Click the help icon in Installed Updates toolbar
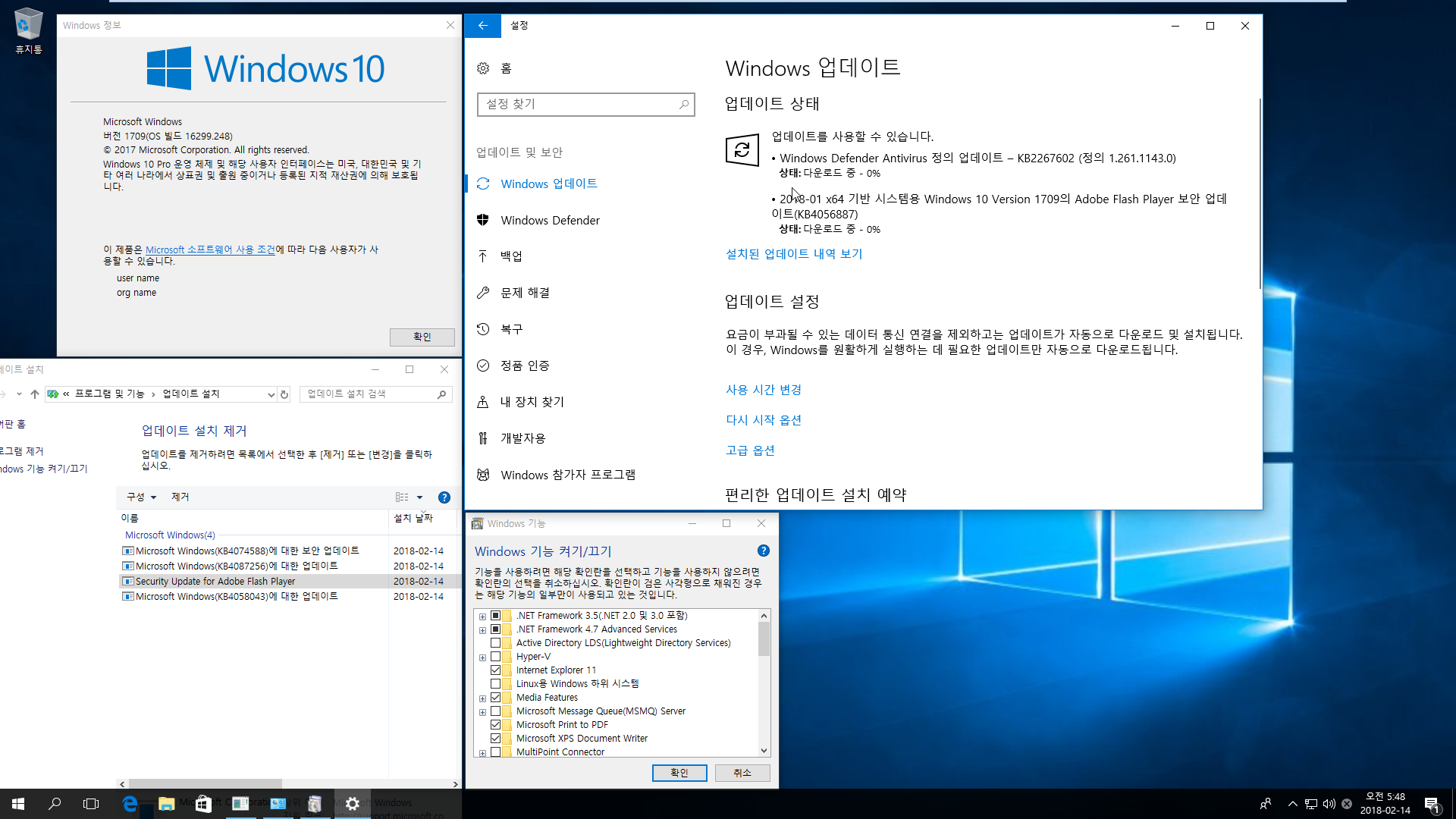This screenshot has height=819, width=1456. [444, 497]
